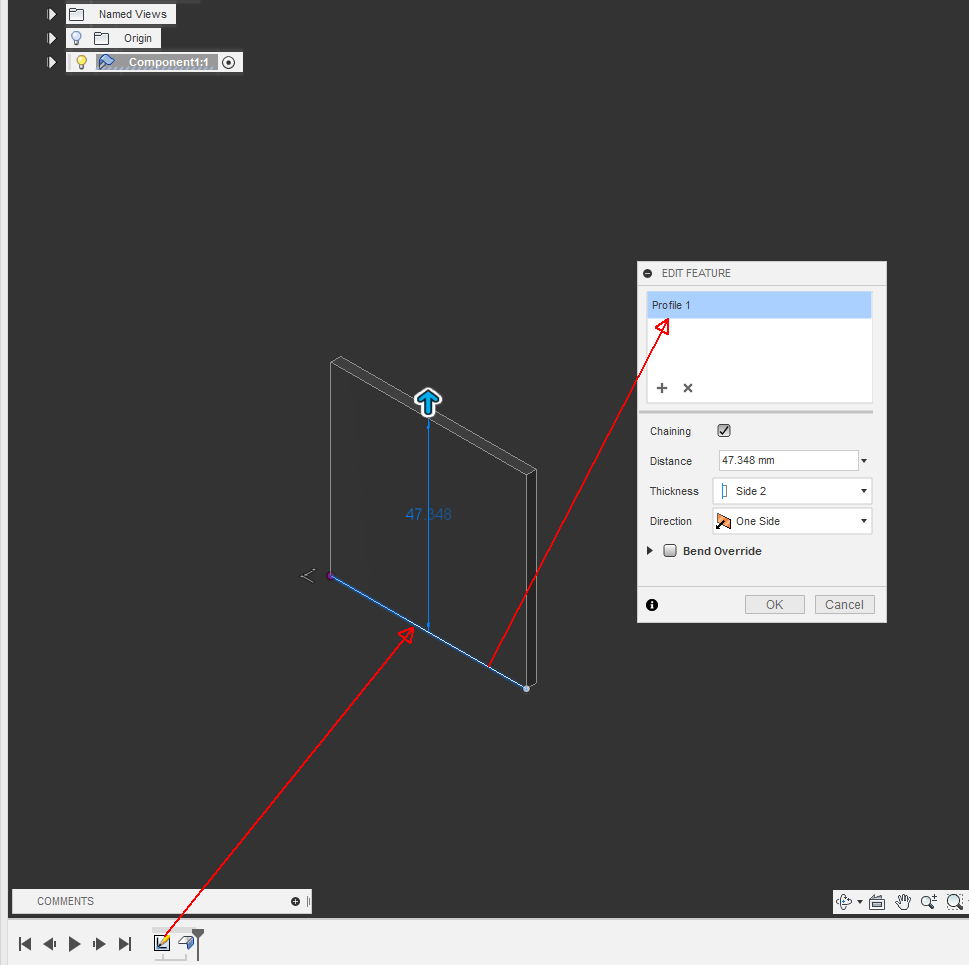Toggle visibility of Component1:1 in the browser

coord(80,61)
